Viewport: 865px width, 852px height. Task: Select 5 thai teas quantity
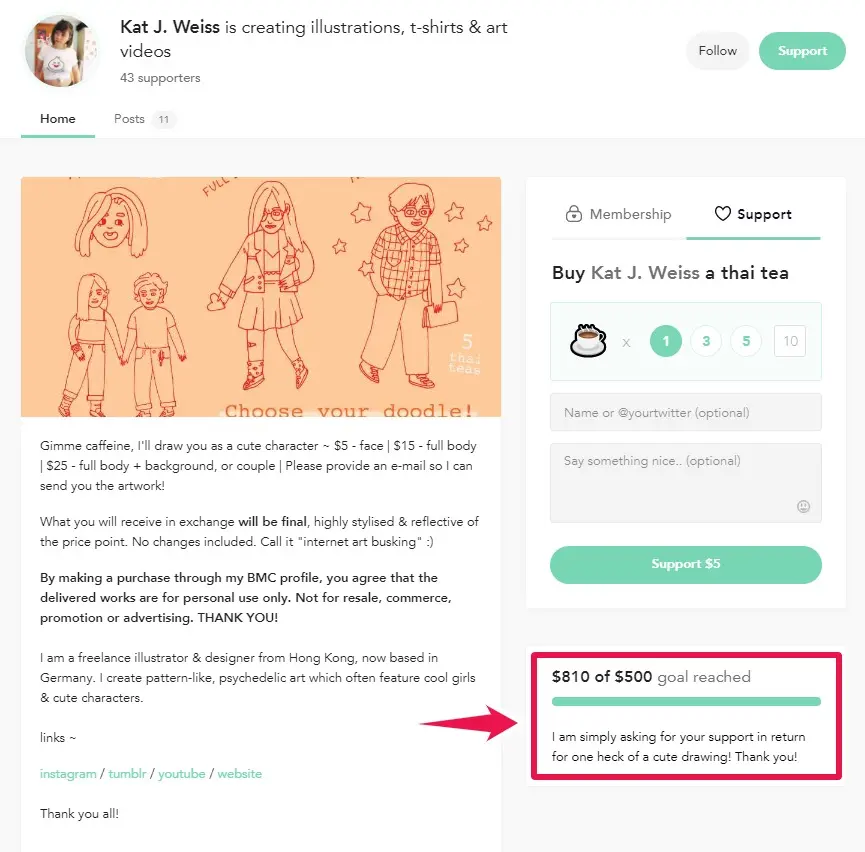pyautogui.click(x=746, y=341)
